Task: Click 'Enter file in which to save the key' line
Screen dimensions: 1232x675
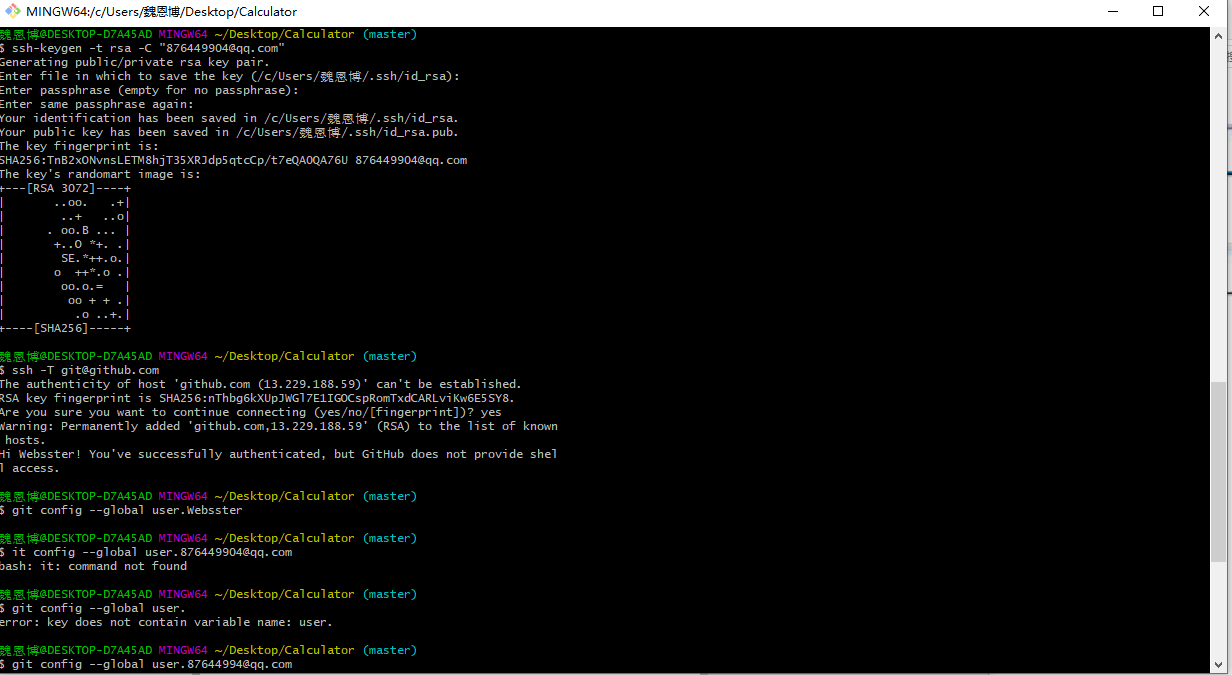Action: [230, 76]
